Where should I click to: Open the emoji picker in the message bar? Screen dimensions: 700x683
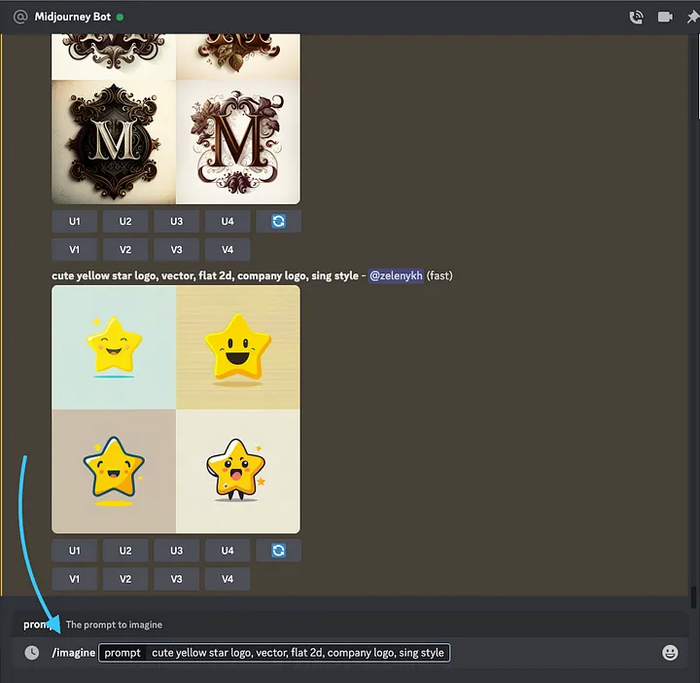pyautogui.click(x=670, y=652)
